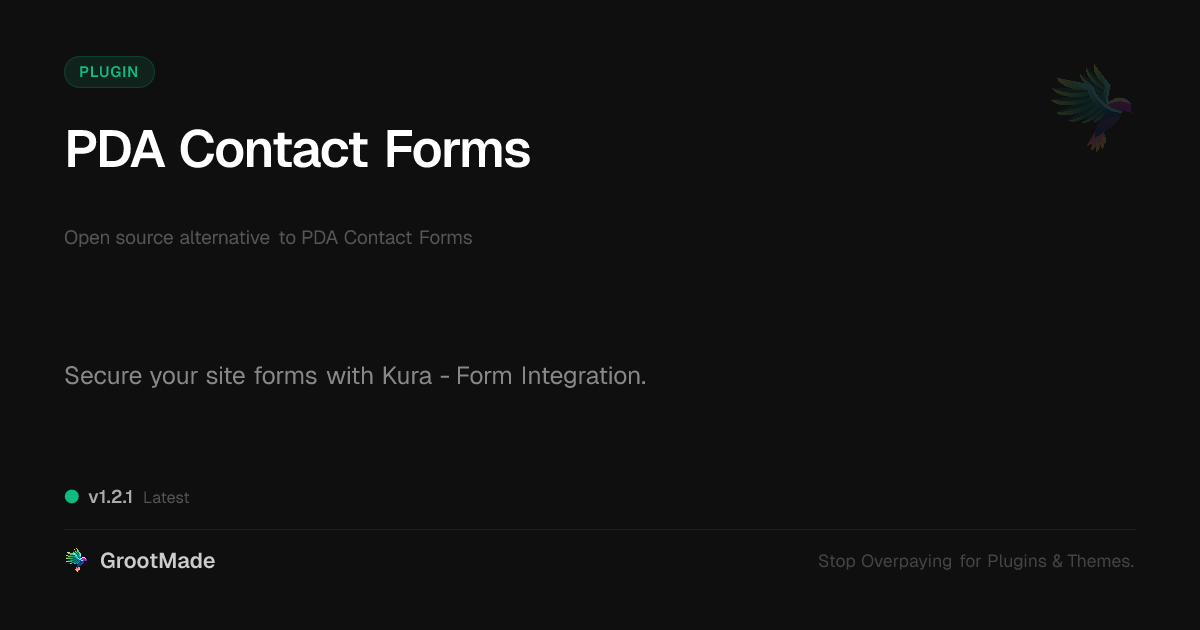Click the word alternative in the subtitle

224,238
